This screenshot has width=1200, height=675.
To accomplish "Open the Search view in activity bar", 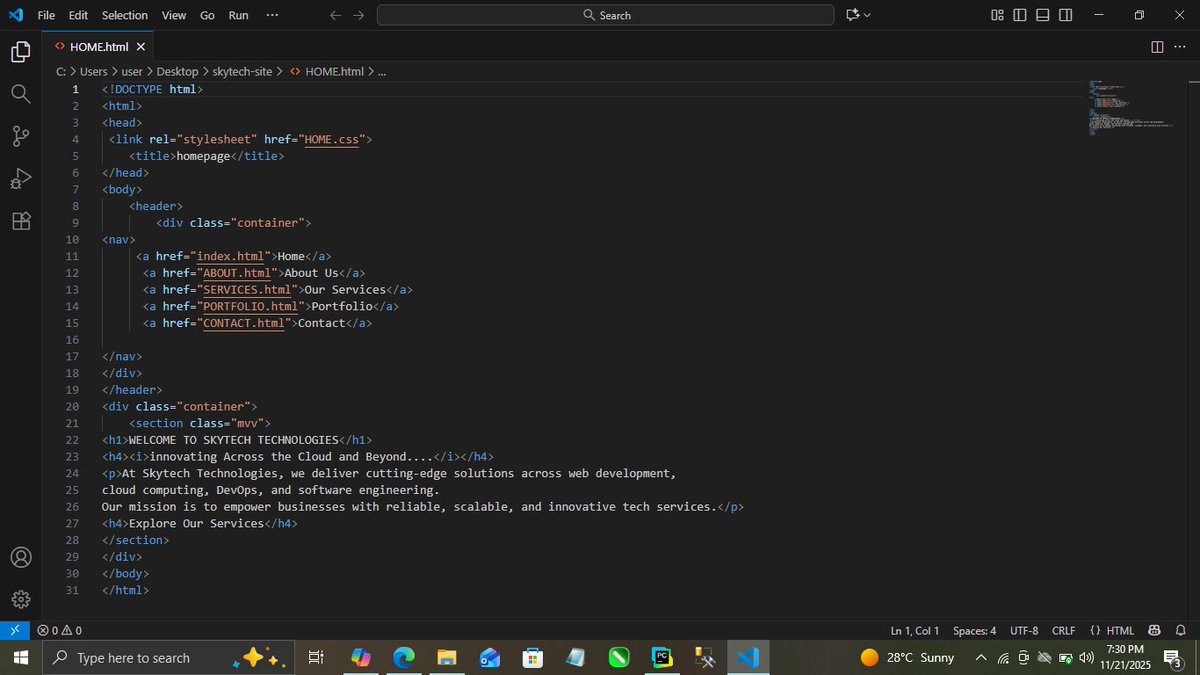I will [x=21, y=94].
